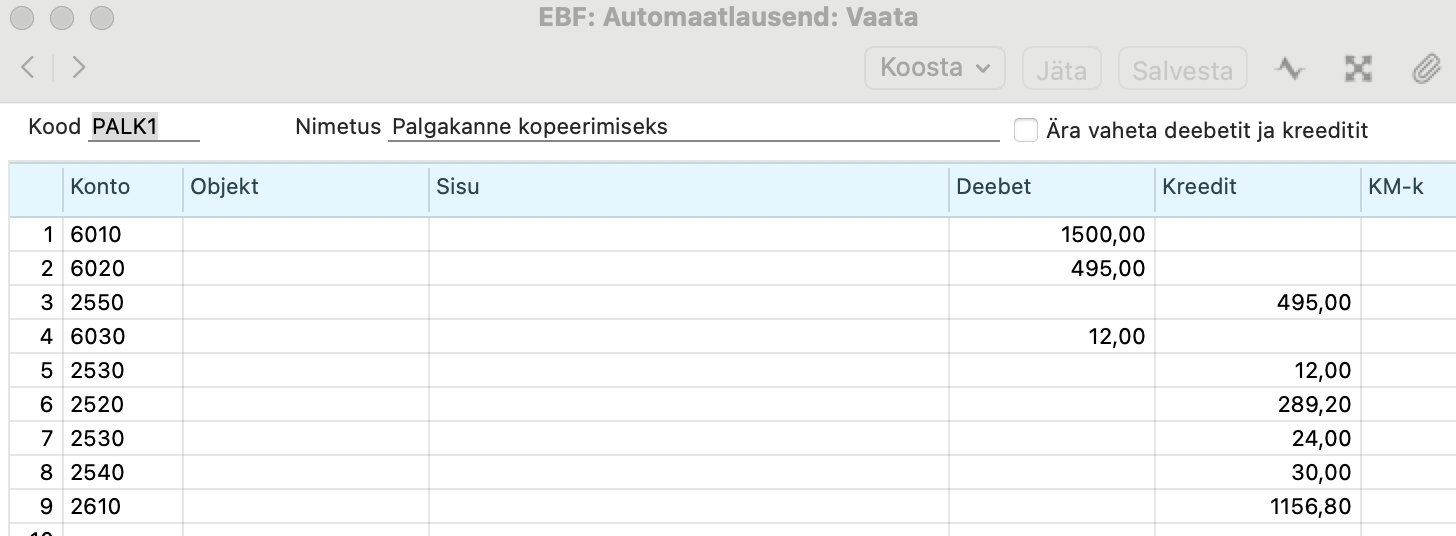This screenshot has height=536, width=1456.
Task: Open the activity history pulse icon
Action: [1290, 68]
